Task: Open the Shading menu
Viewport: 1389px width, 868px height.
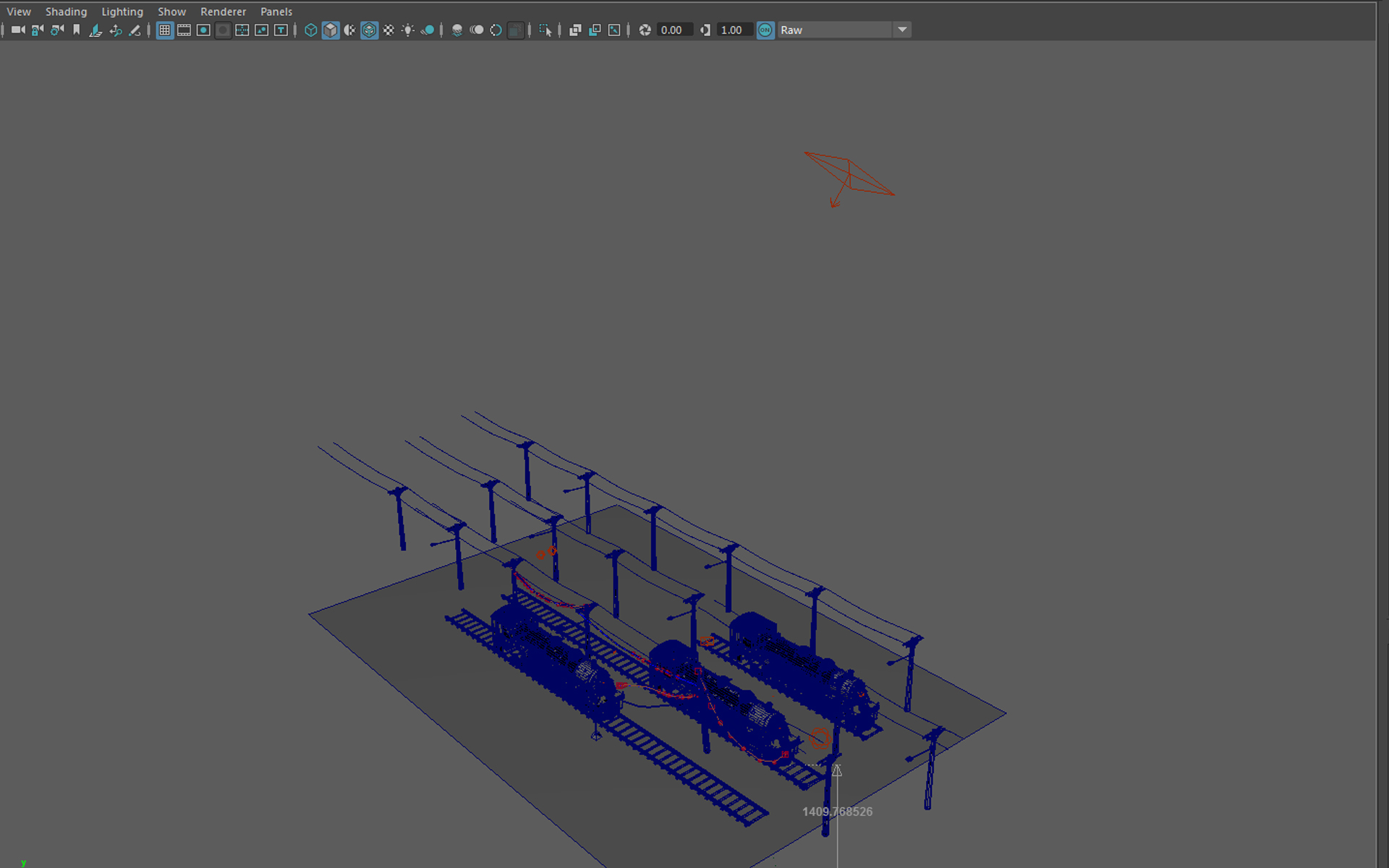Action: pos(66,12)
